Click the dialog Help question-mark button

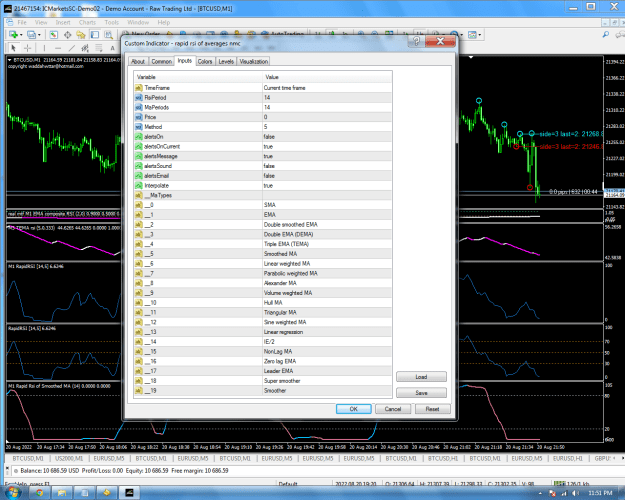pyautogui.click(x=416, y=41)
